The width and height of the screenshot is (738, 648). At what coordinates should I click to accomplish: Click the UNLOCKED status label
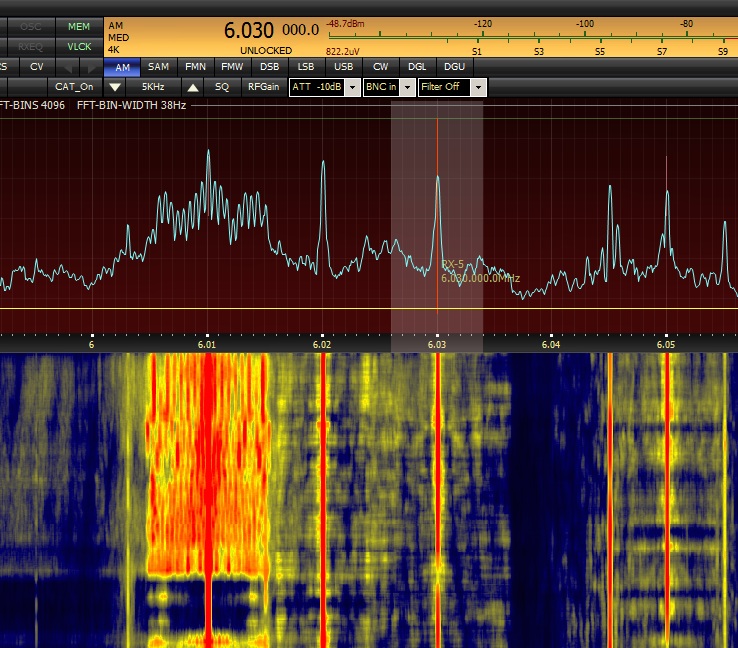point(266,50)
